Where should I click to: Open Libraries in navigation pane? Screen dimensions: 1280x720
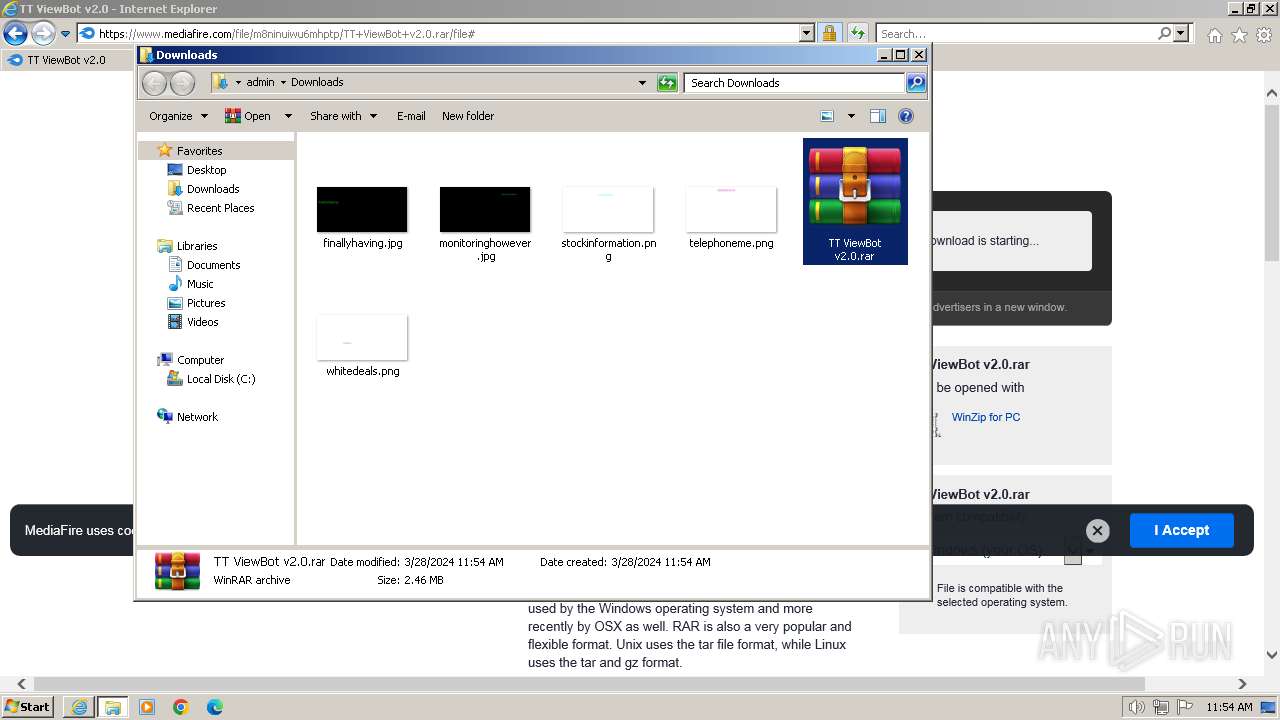point(197,246)
